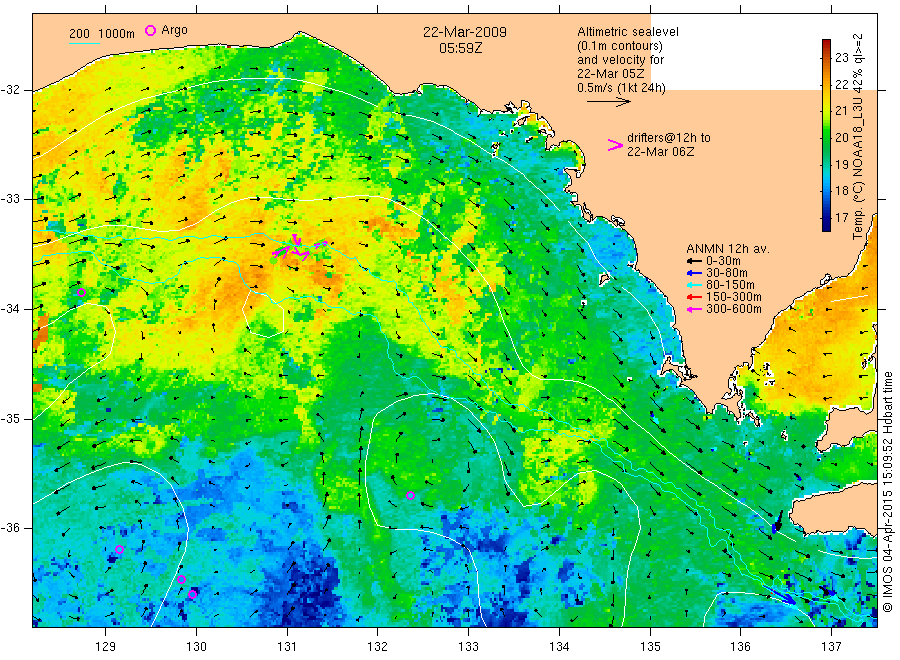Click the magenta Argo circle in legend
This screenshot has width=900, height=660.
pyautogui.click(x=150, y=30)
